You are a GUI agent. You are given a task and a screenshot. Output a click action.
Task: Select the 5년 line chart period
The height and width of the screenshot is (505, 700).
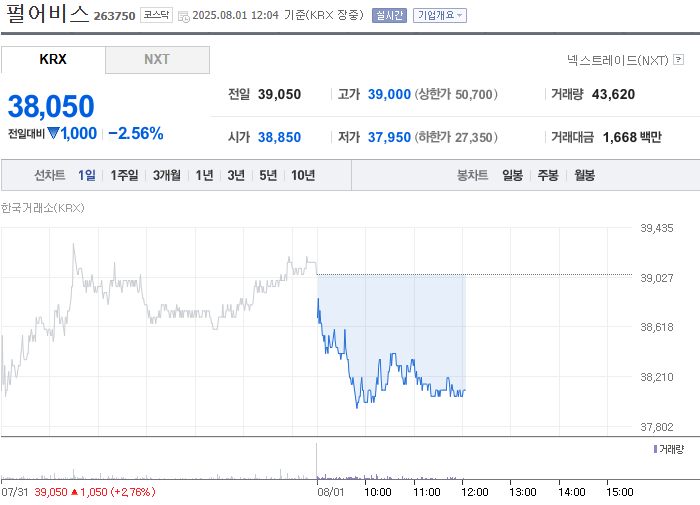point(268,175)
